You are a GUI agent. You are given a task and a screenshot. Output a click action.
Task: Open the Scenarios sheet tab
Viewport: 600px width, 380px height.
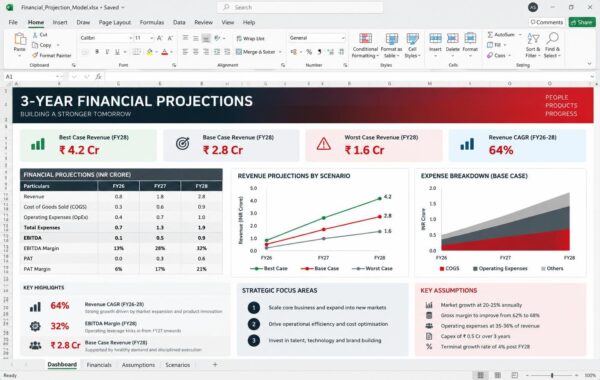click(x=177, y=365)
